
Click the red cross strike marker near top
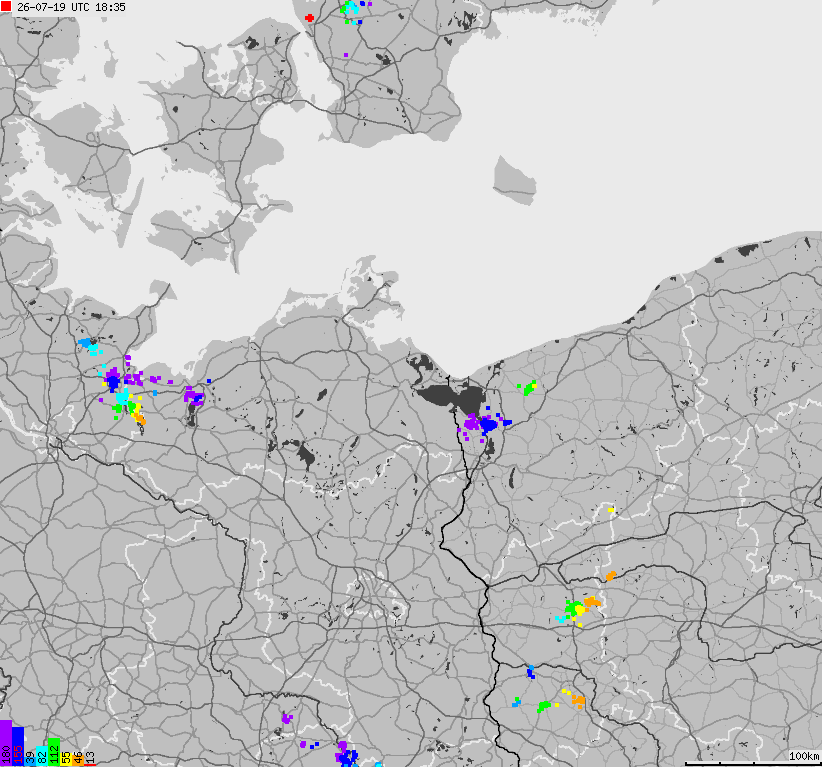click(309, 18)
